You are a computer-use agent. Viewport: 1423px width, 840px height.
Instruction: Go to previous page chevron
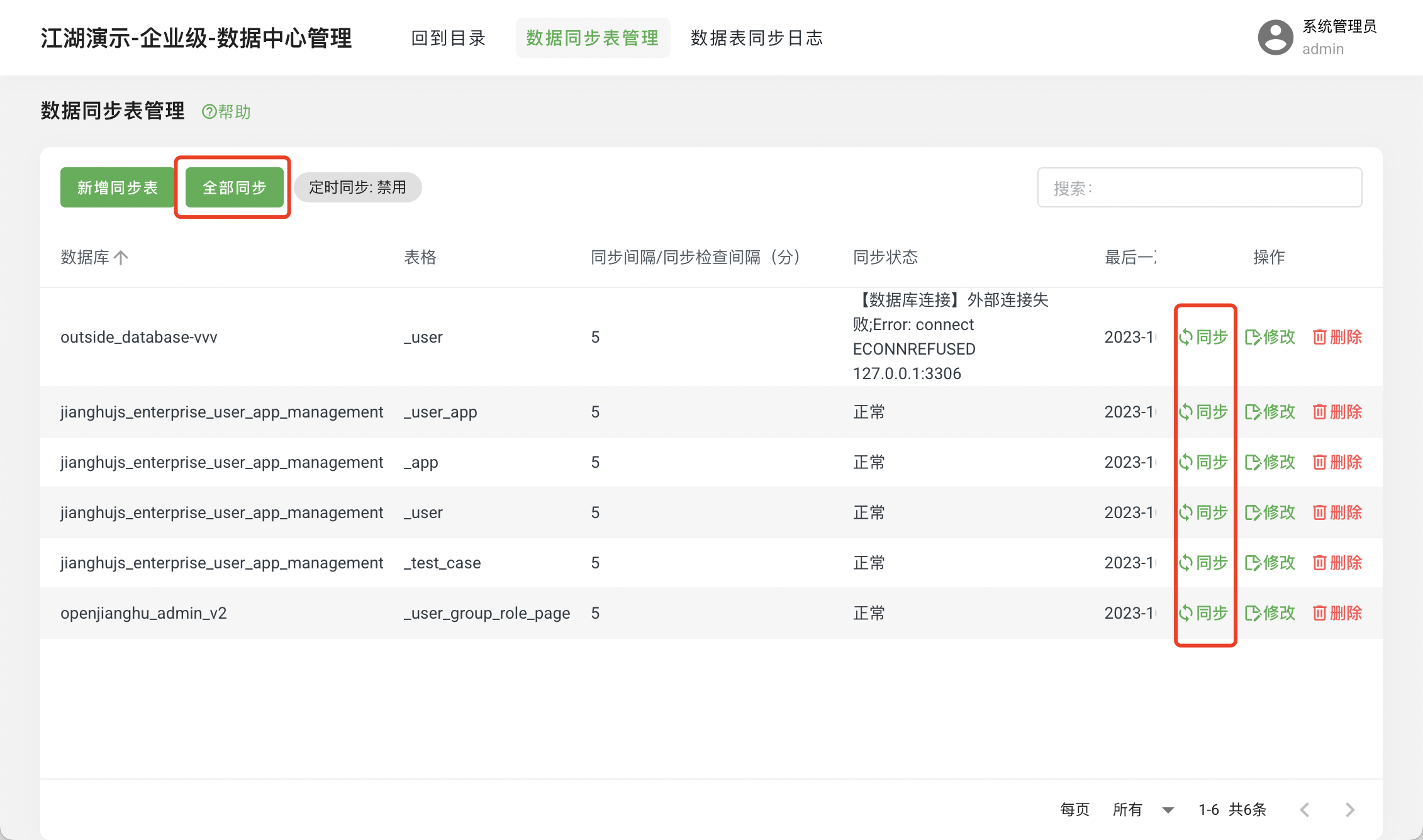click(x=1305, y=810)
